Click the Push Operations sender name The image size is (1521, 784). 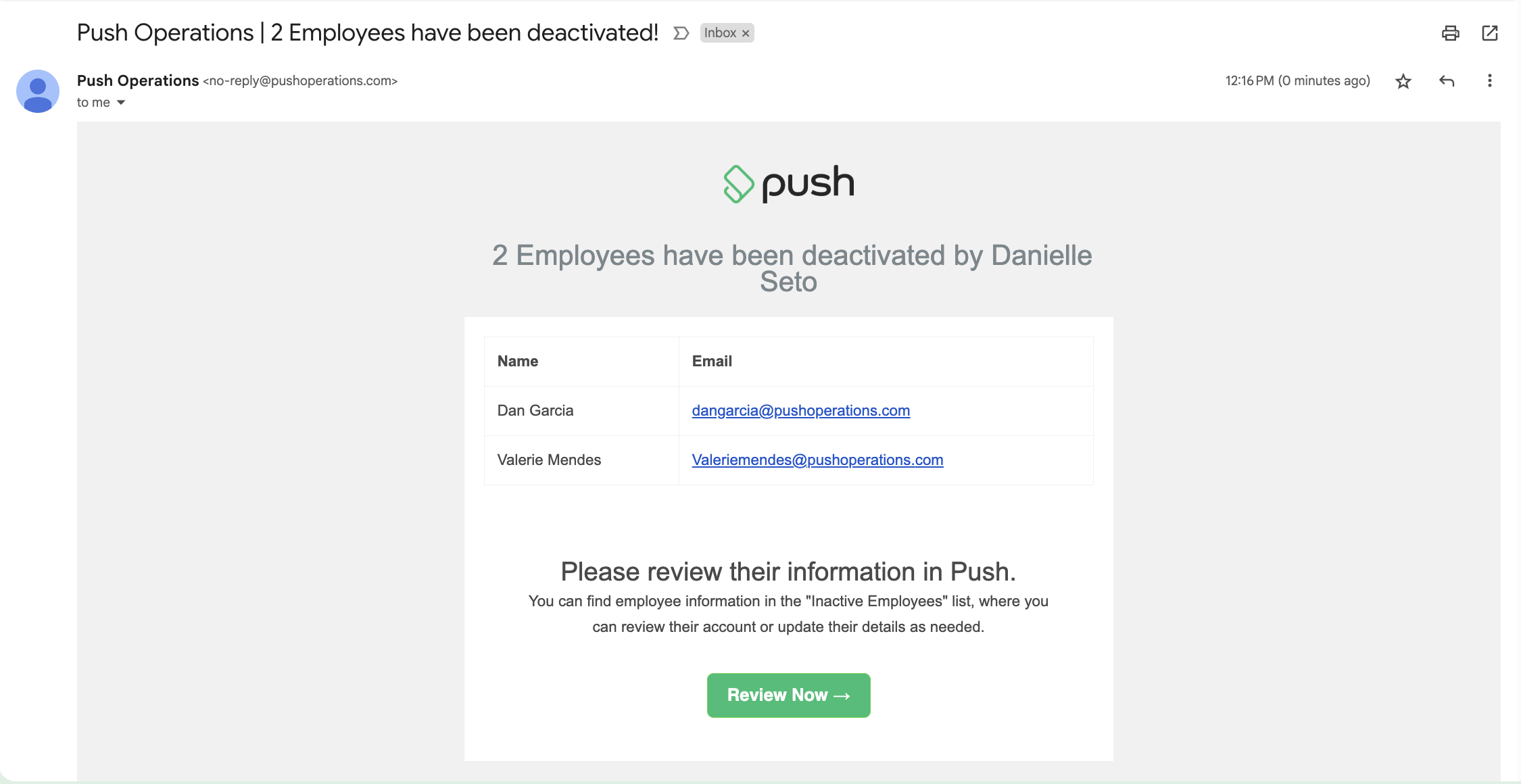[x=138, y=80]
